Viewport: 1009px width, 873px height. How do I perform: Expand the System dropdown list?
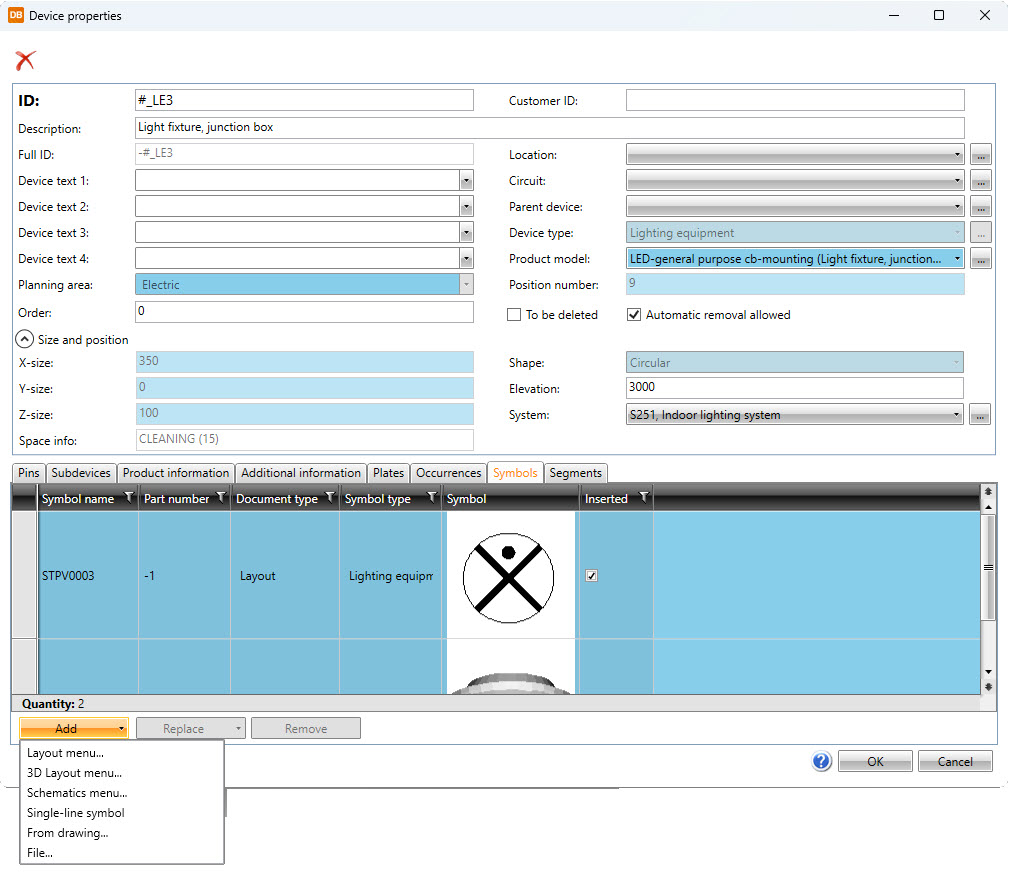tap(957, 415)
